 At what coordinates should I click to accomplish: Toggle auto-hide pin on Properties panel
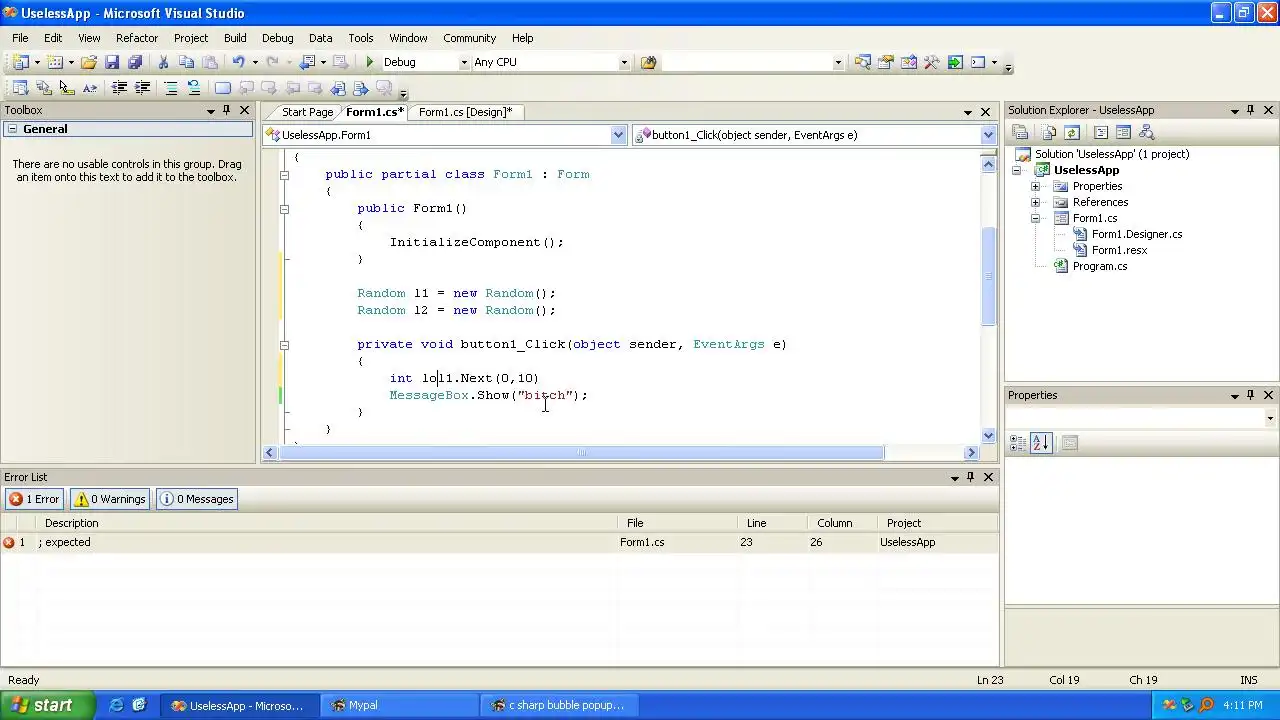pyautogui.click(x=1250, y=395)
